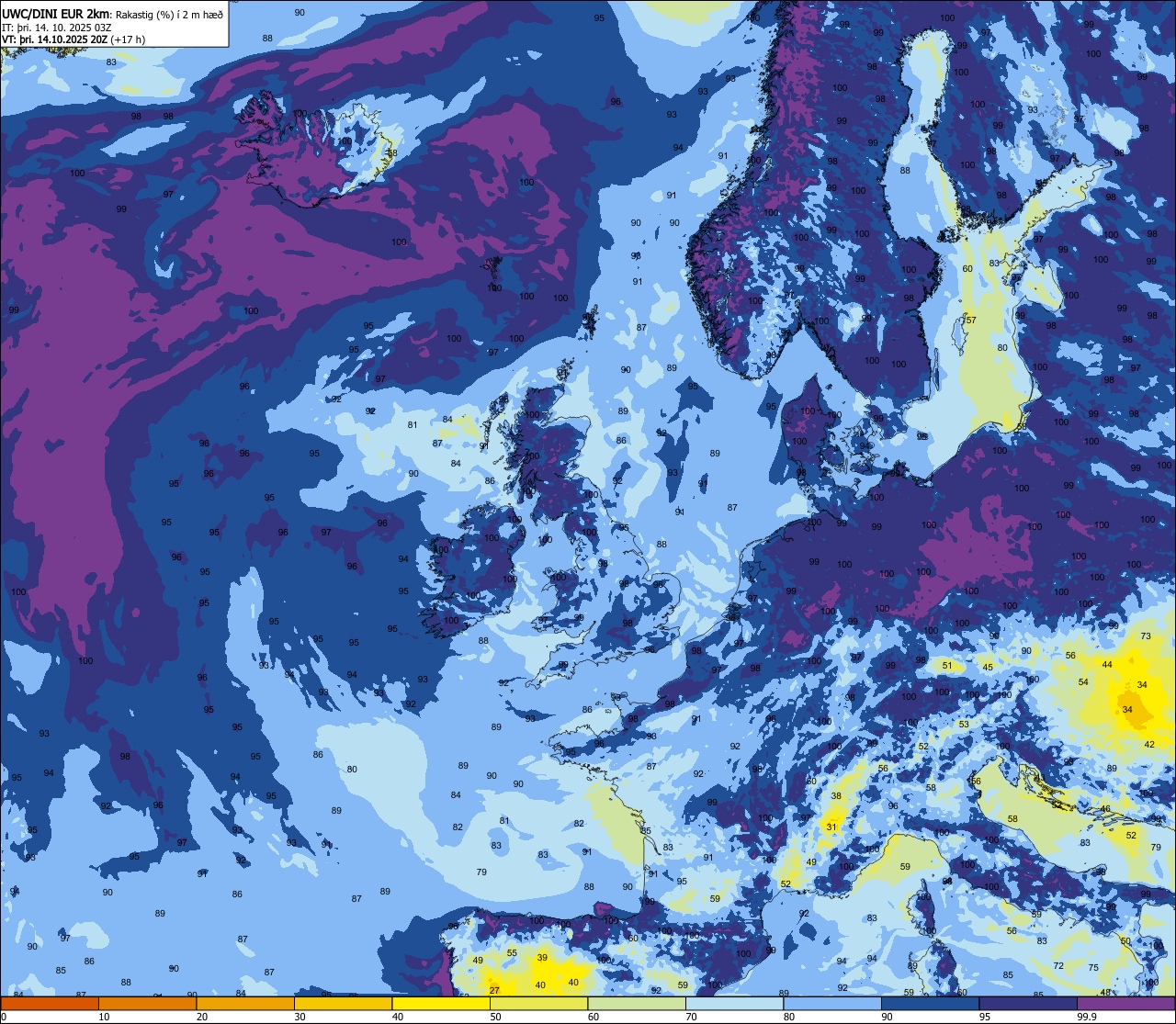Click the 60–70 light green legend segment
The image size is (1176, 1024).
(637, 1004)
